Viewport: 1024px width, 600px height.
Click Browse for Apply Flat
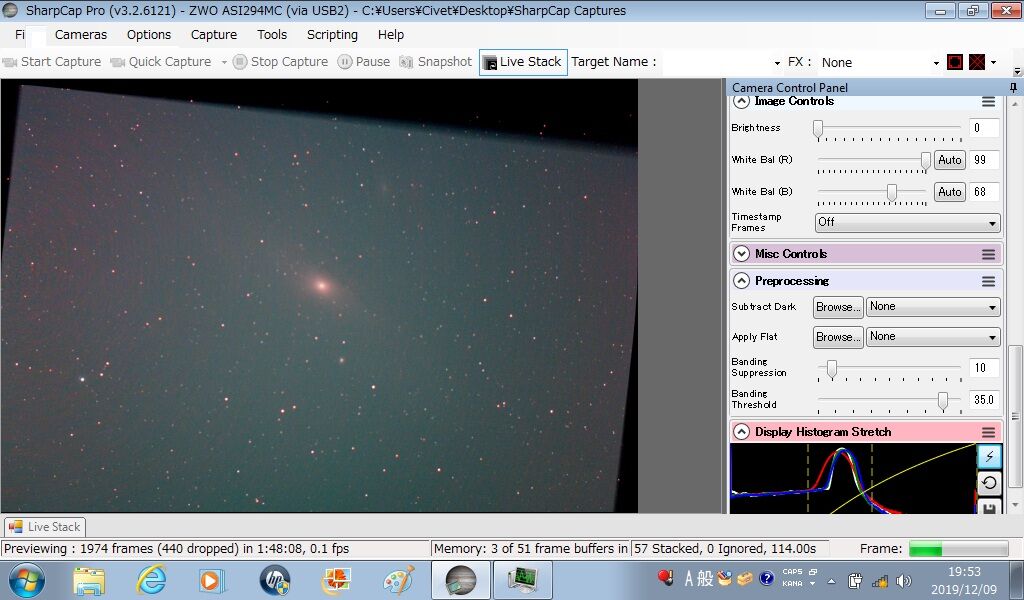point(838,337)
